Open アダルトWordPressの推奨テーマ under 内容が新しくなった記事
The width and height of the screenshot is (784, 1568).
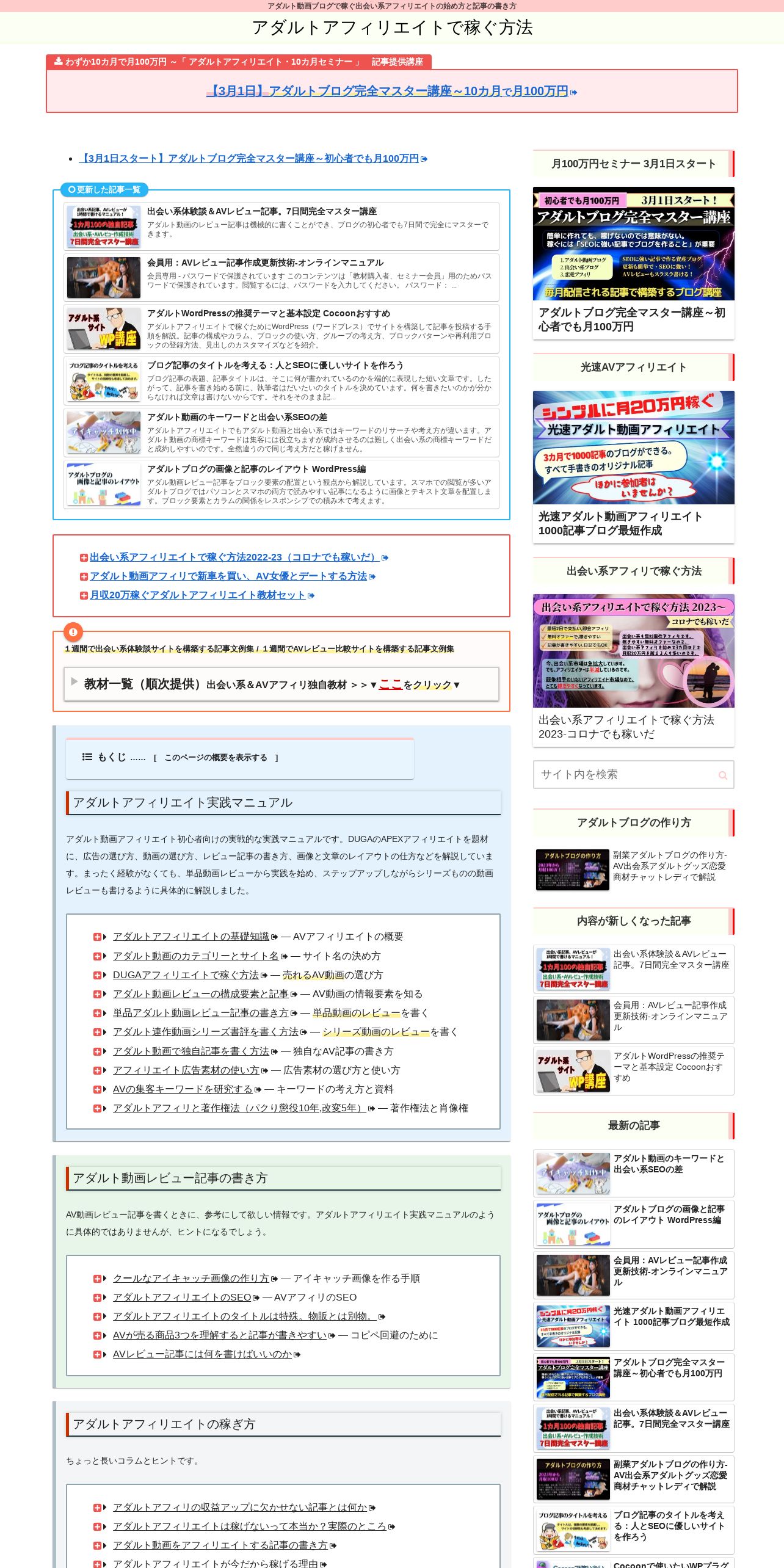pyautogui.click(x=633, y=1071)
